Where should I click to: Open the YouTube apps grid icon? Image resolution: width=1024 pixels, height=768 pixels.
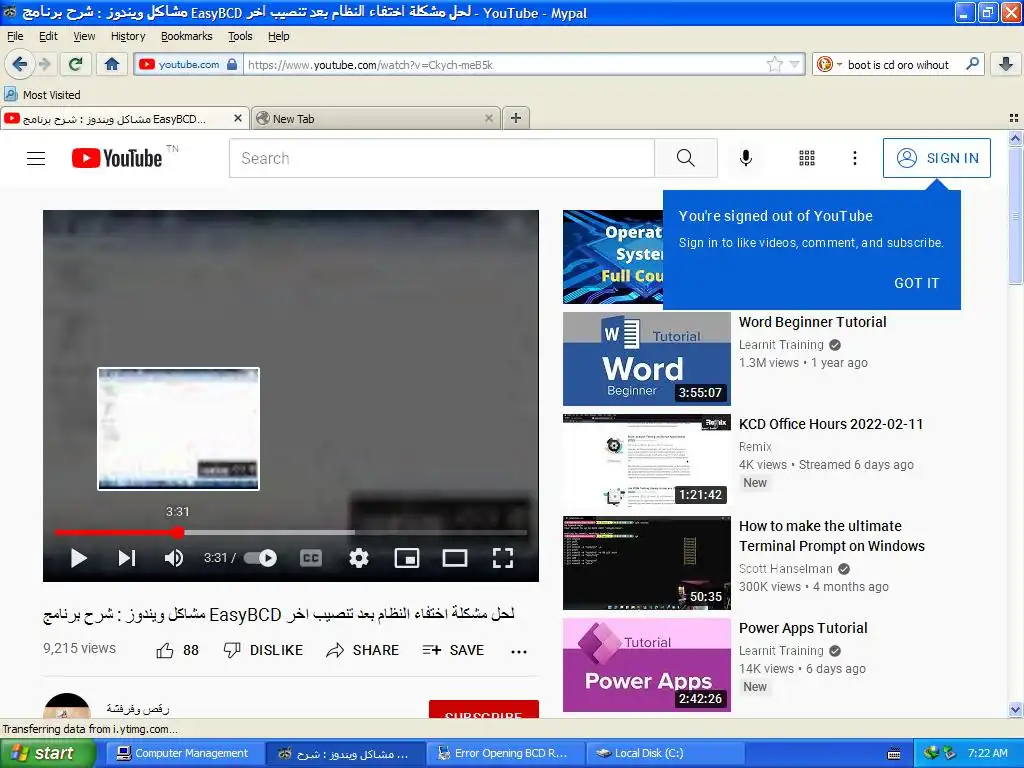pos(807,158)
